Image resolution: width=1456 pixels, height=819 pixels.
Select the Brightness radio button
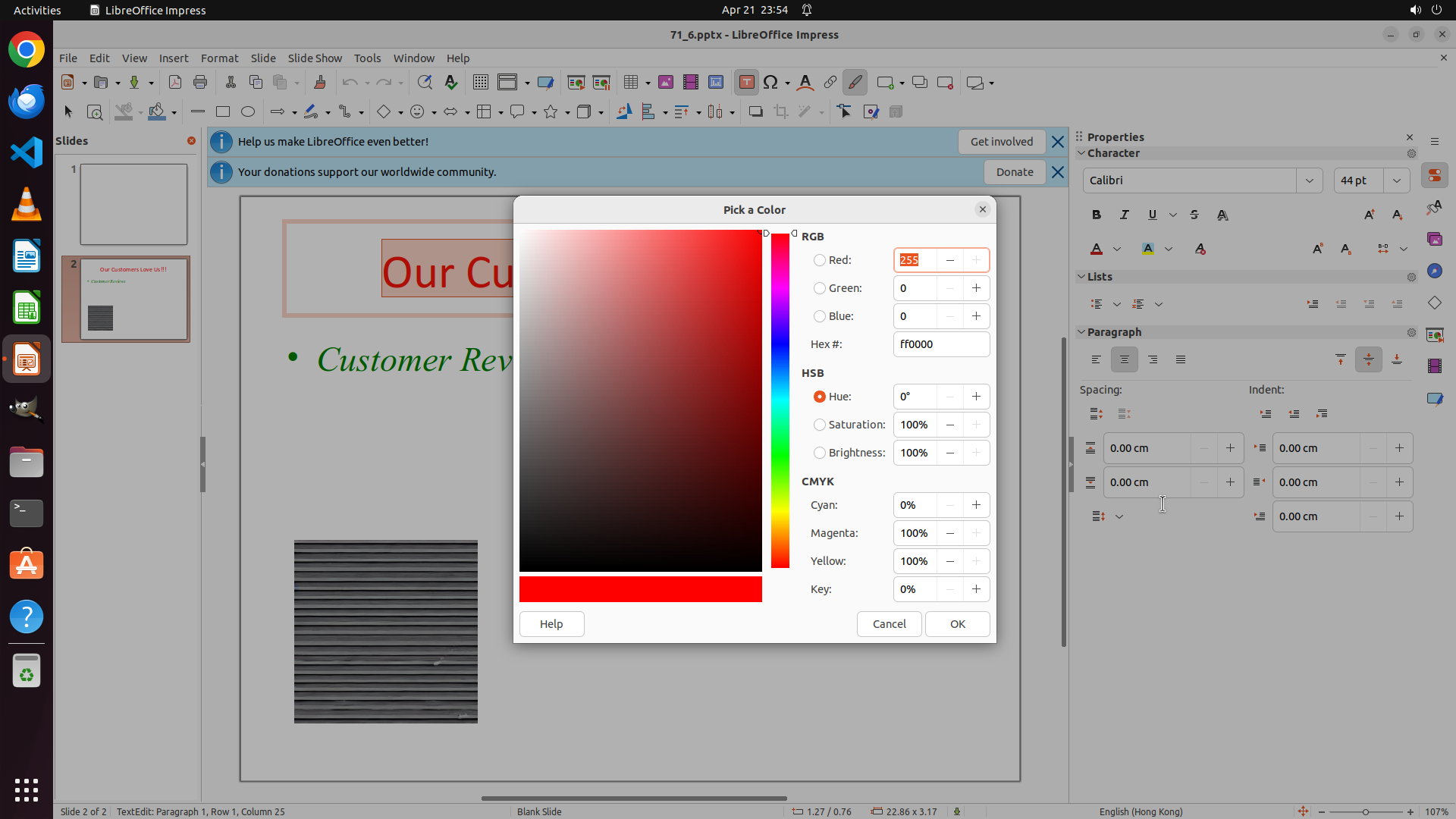pyautogui.click(x=819, y=453)
